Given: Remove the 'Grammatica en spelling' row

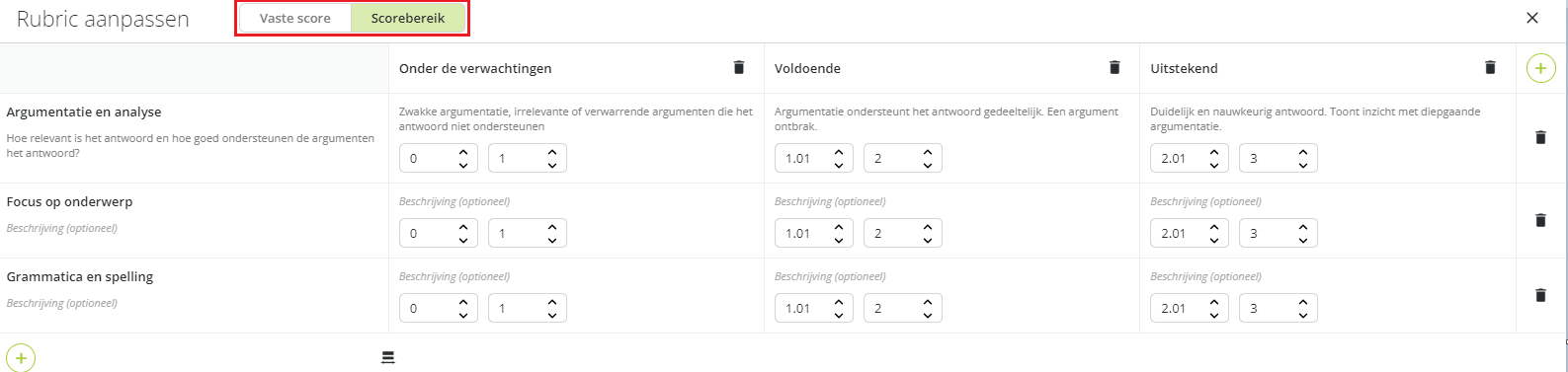Looking at the screenshot, I should coord(1539,295).
